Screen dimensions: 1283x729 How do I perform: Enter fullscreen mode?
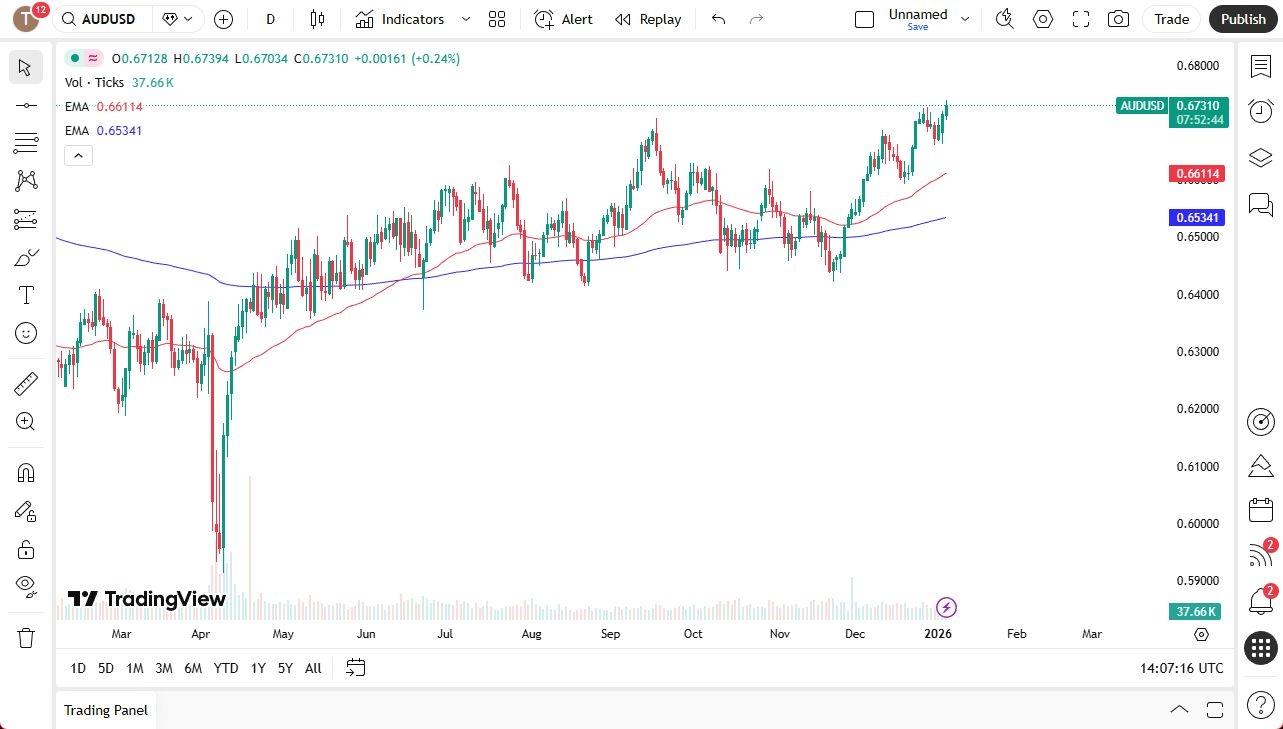point(1081,19)
